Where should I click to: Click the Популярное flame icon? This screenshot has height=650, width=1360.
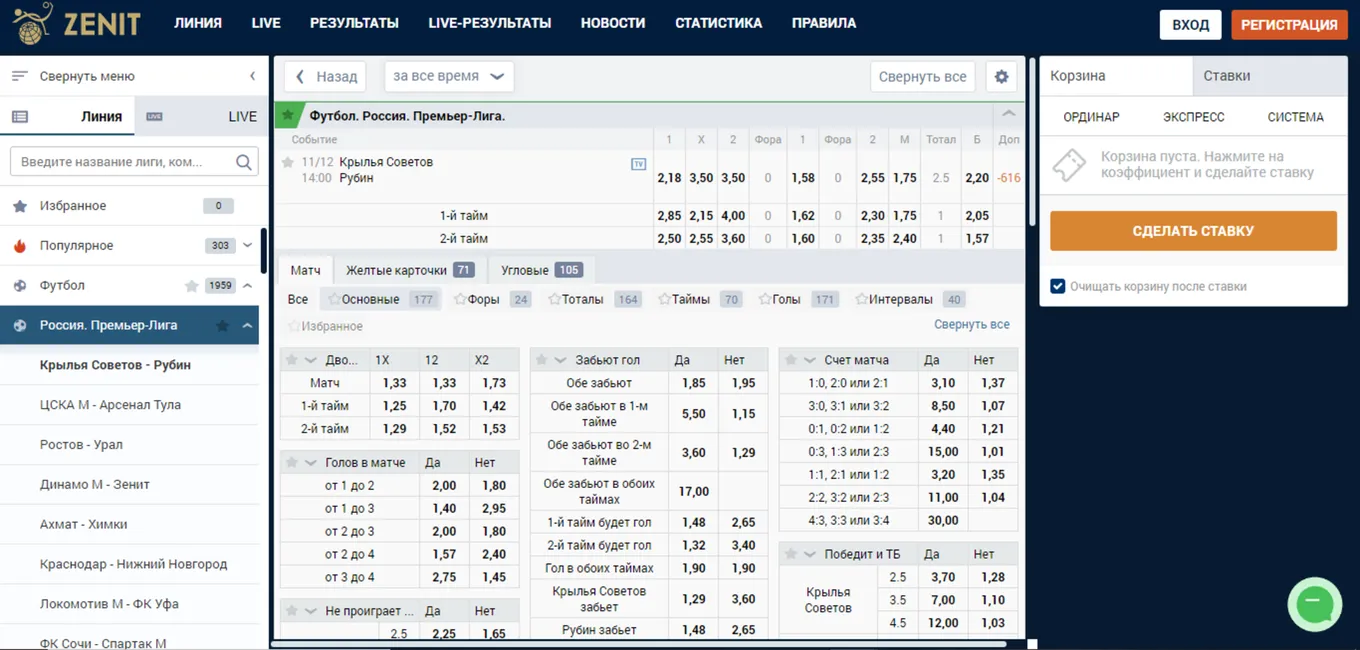tap(20, 246)
